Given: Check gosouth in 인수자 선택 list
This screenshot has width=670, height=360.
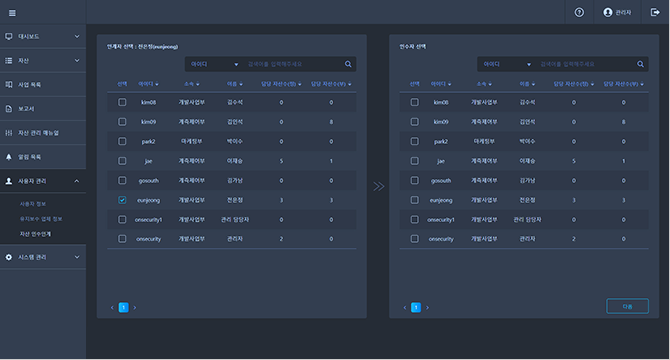Looking at the screenshot, I should [x=414, y=180].
